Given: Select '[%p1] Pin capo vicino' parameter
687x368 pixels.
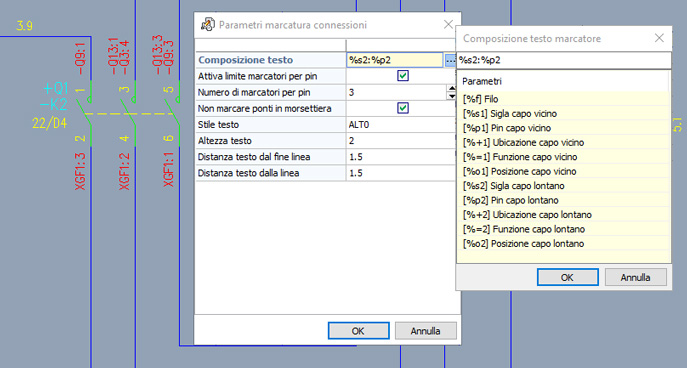Looking at the screenshot, I should point(564,128).
